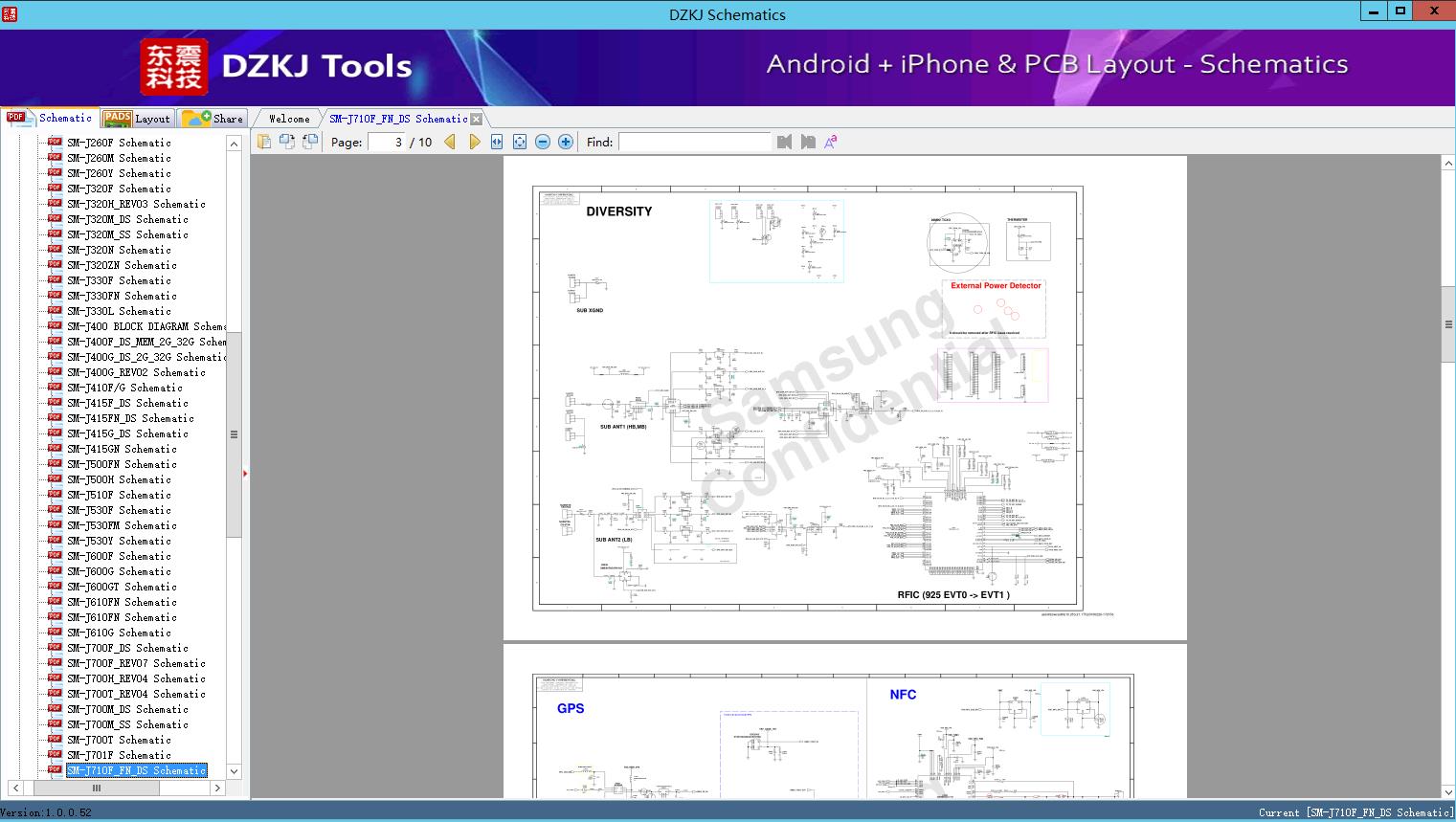Image resolution: width=1456 pixels, height=822 pixels.
Task: Open SM-J700F_DS Schematic
Action: [127, 648]
